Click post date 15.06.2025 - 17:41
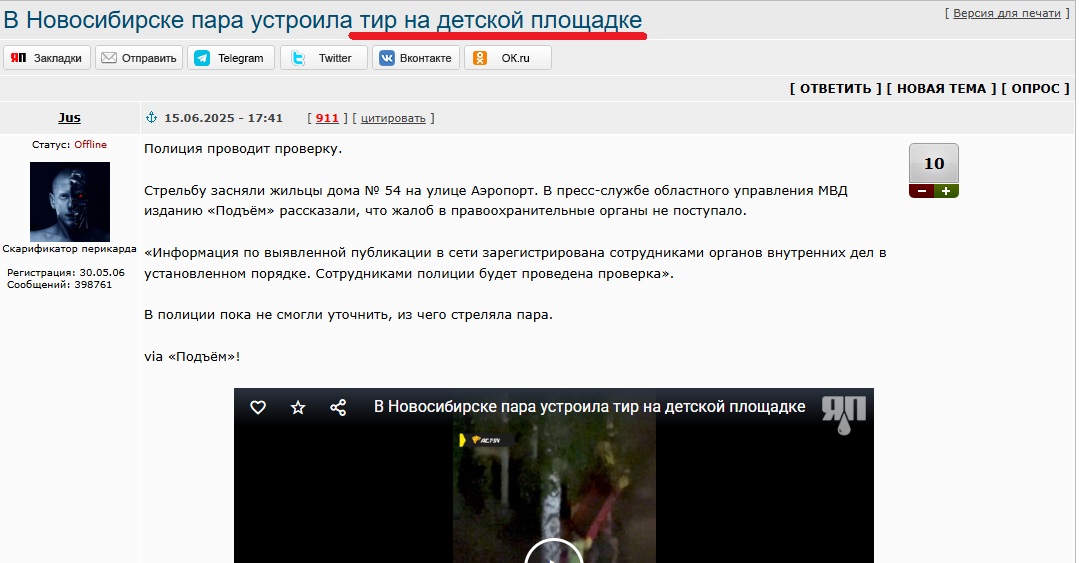Viewport: 1079px width, 563px height. tap(224, 118)
